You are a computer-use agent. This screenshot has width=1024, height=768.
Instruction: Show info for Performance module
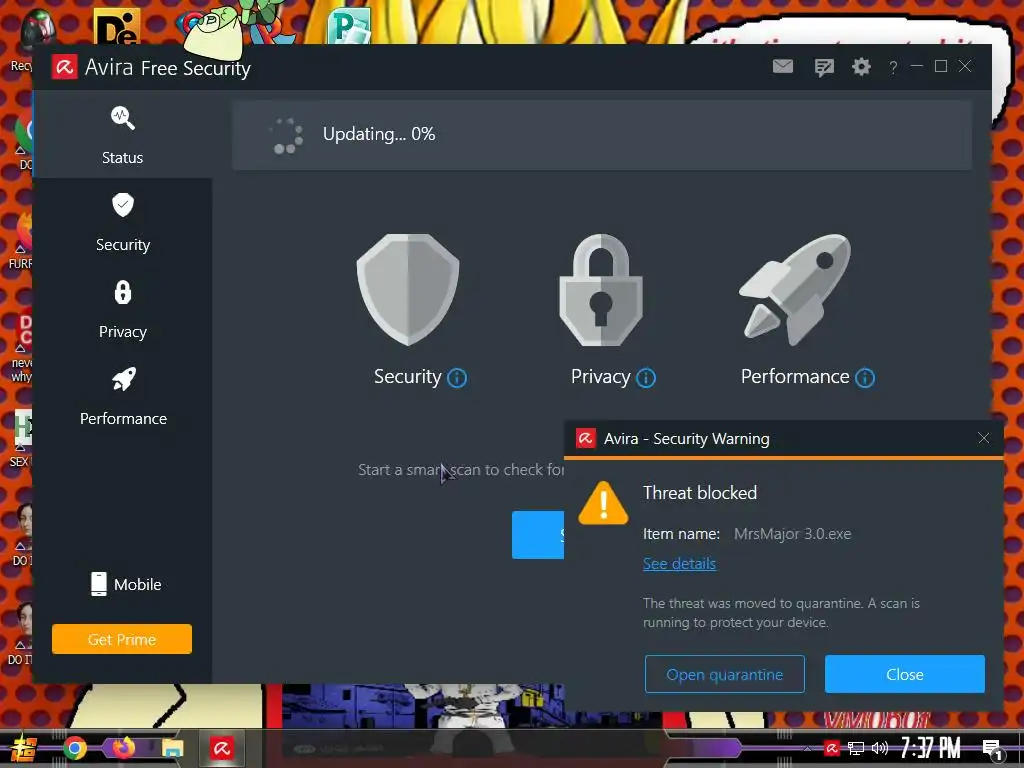click(865, 377)
